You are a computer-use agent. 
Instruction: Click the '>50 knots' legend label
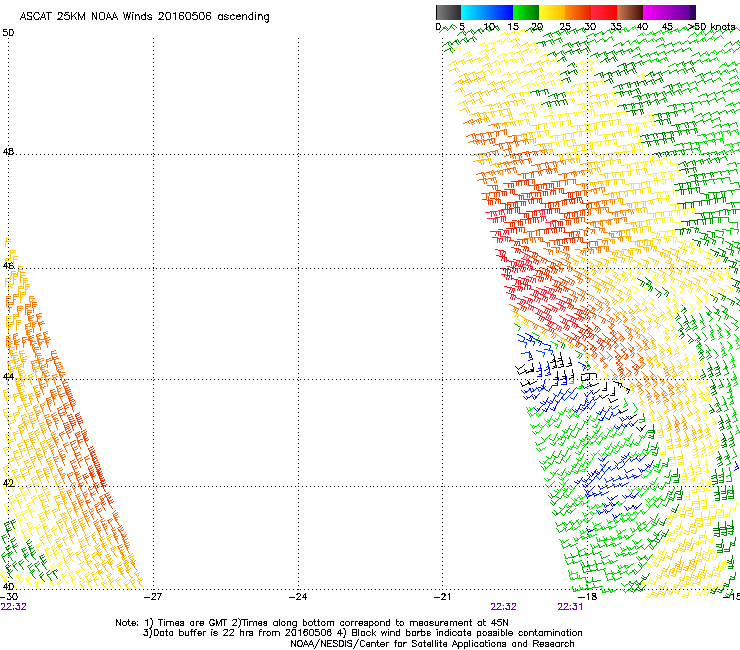(712, 27)
